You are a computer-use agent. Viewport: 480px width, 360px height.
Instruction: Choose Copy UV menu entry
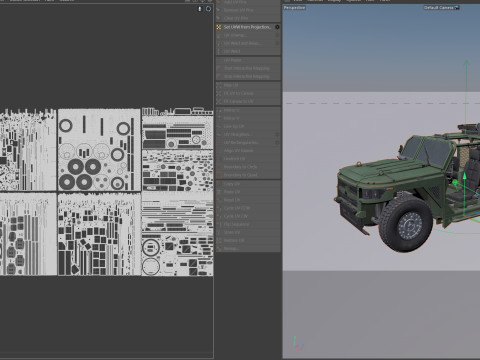point(248,184)
